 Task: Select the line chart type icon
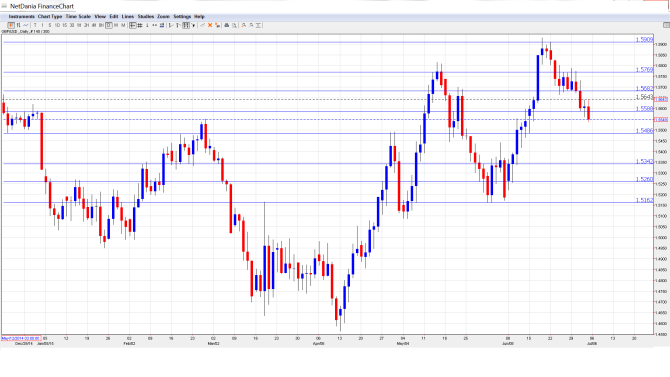pos(26,25)
